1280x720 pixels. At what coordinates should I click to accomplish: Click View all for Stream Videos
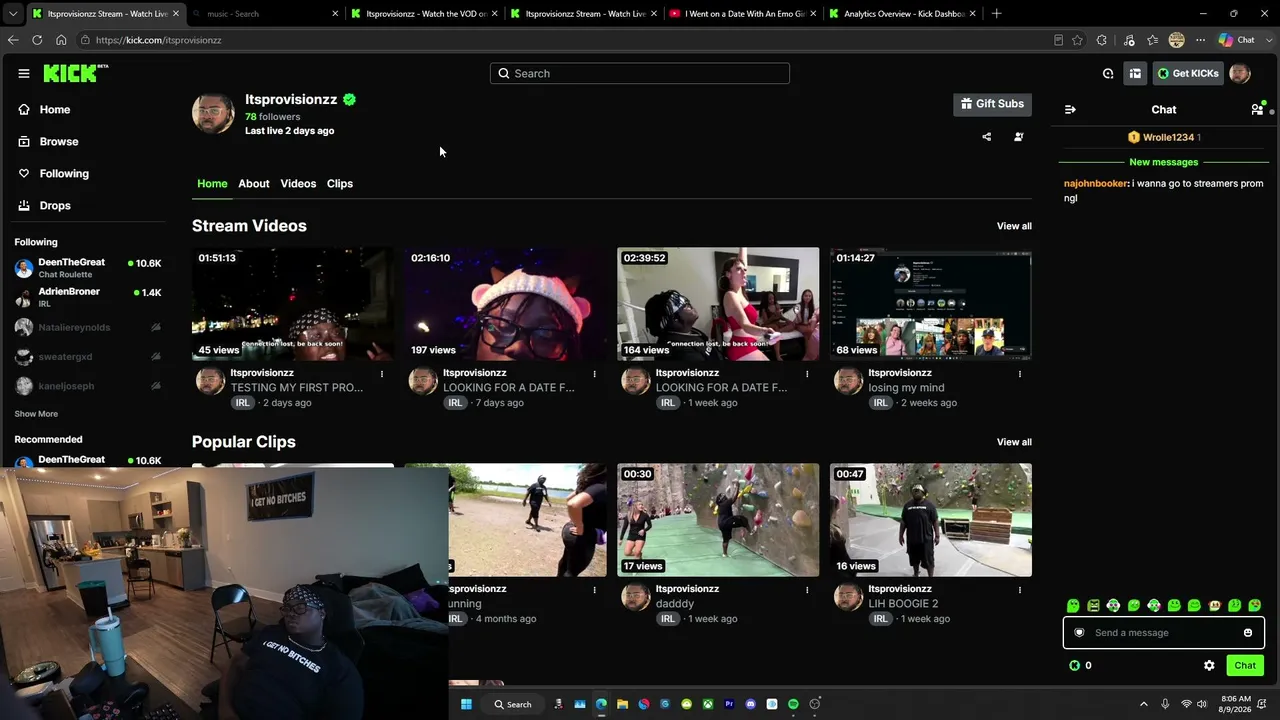1014,226
